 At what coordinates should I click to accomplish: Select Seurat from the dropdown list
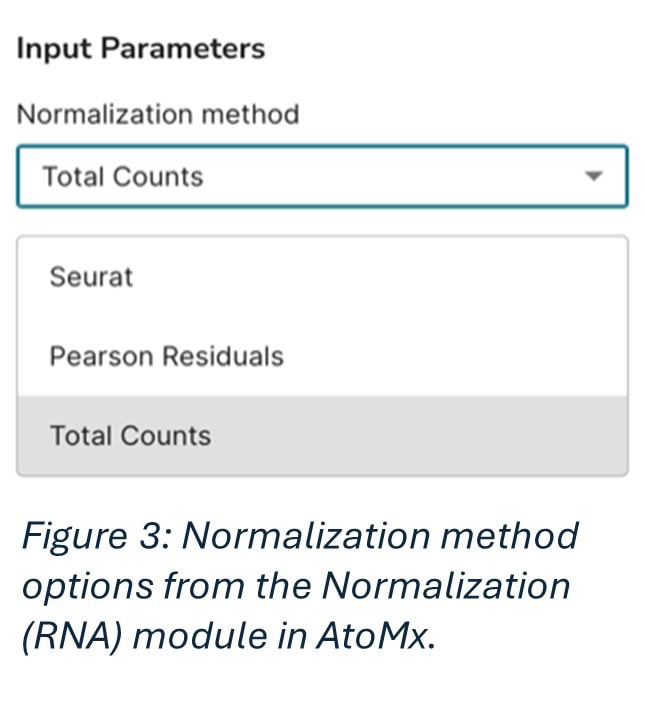91,276
